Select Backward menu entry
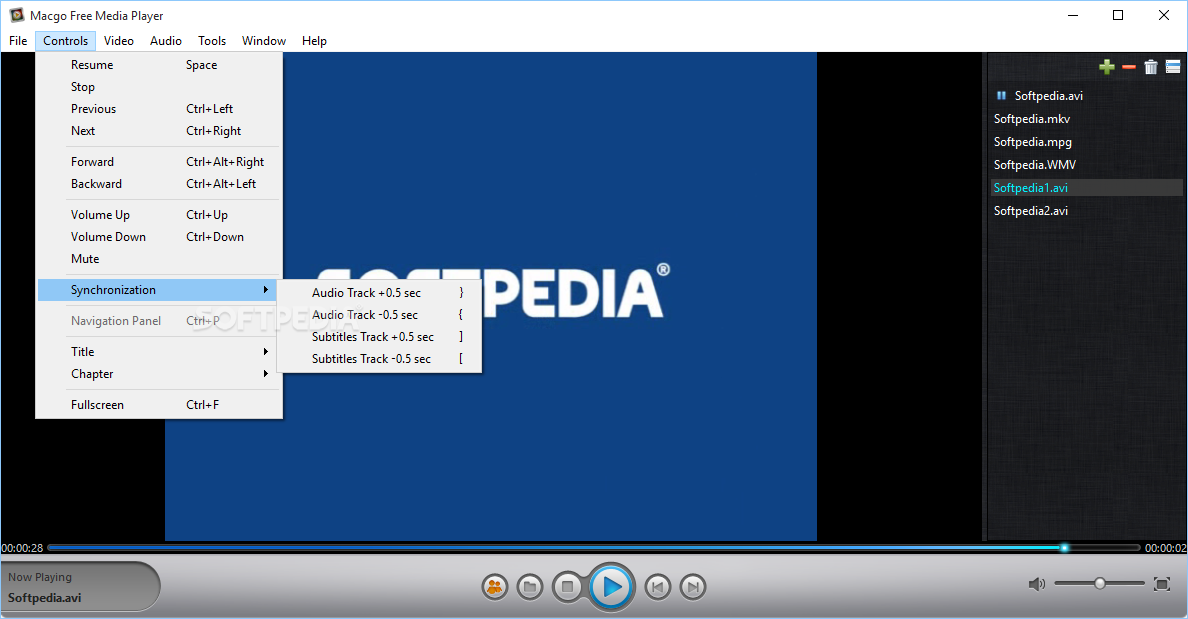This screenshot has height=619, width=1188. pos(159,184)
